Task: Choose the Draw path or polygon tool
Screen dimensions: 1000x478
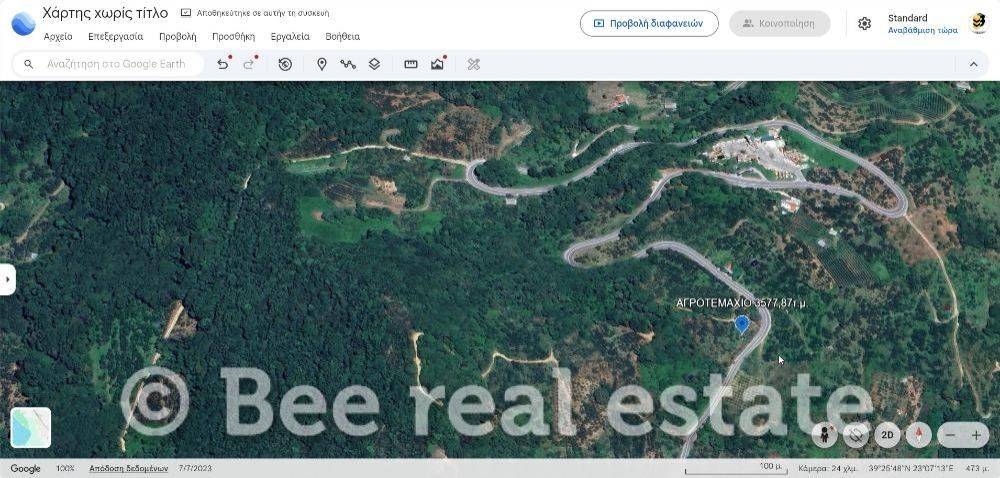Action: (x=348, y=64)
